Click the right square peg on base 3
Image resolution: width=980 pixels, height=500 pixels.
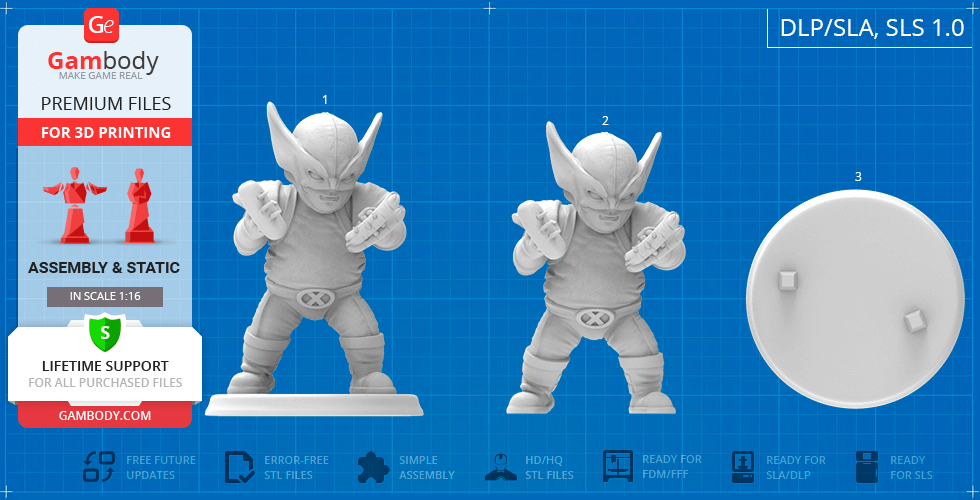coord(916,320)
